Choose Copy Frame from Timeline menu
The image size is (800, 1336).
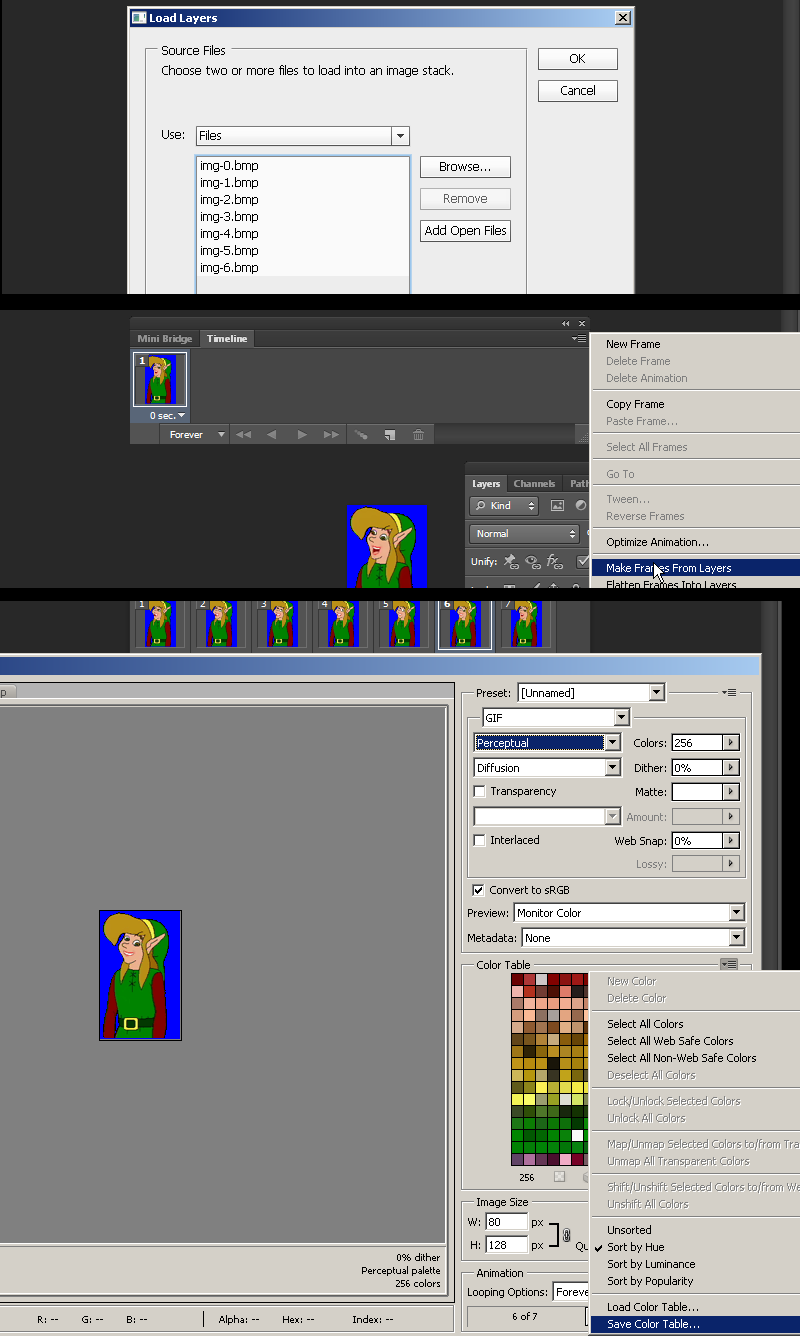(635, 404)
